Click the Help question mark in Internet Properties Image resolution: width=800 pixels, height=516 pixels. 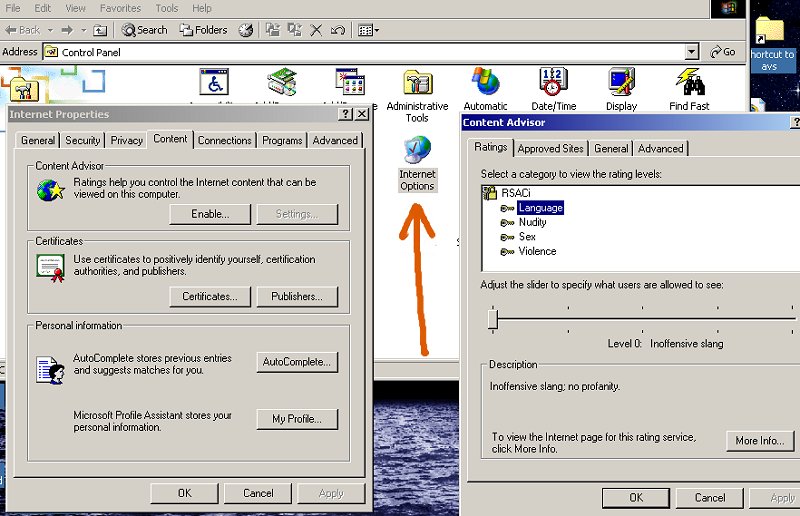click(345, 115)
